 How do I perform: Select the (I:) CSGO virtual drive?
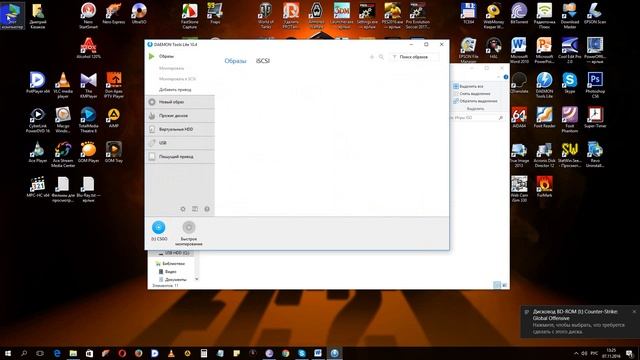pyautogui.click(x=159, y=231)
